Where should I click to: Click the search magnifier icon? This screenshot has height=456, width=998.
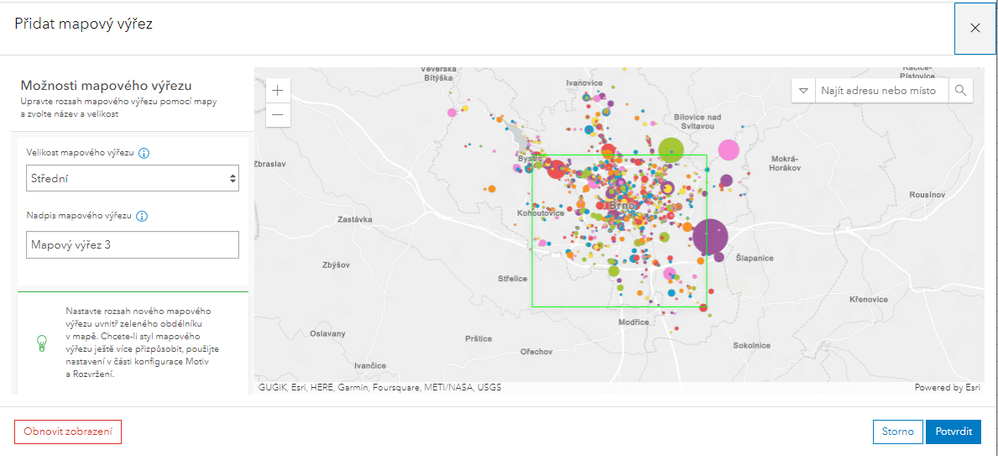[x=960, y=90]
